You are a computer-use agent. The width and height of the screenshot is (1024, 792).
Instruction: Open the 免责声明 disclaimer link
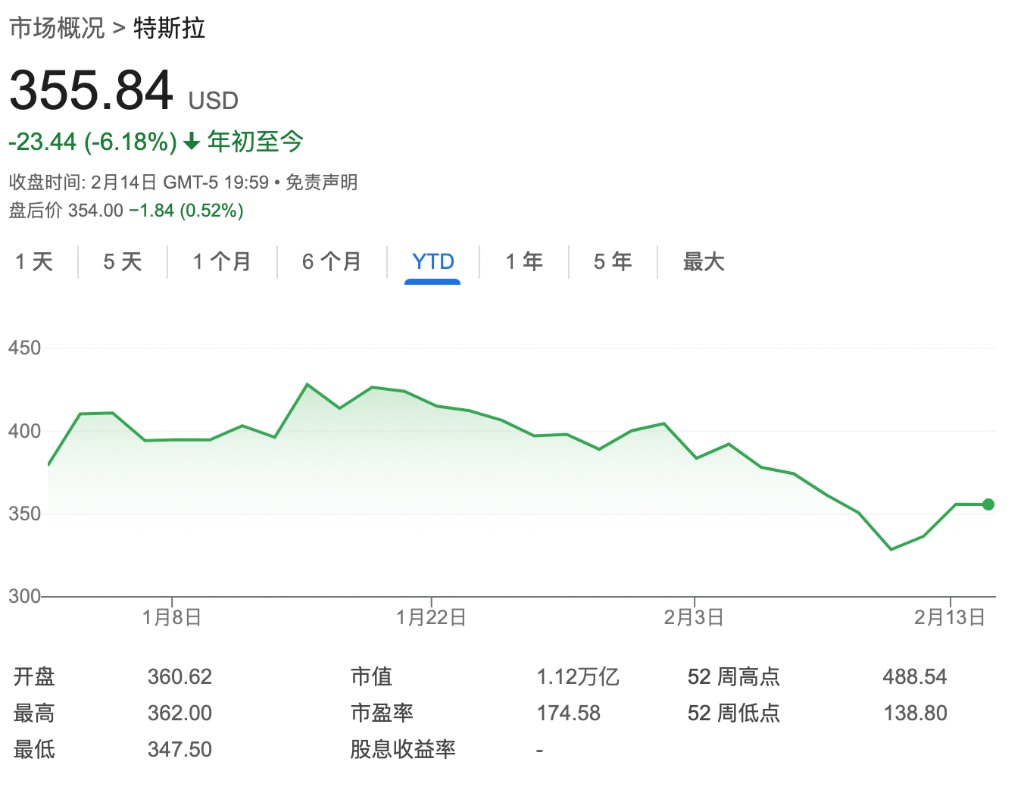coord(322,182)
